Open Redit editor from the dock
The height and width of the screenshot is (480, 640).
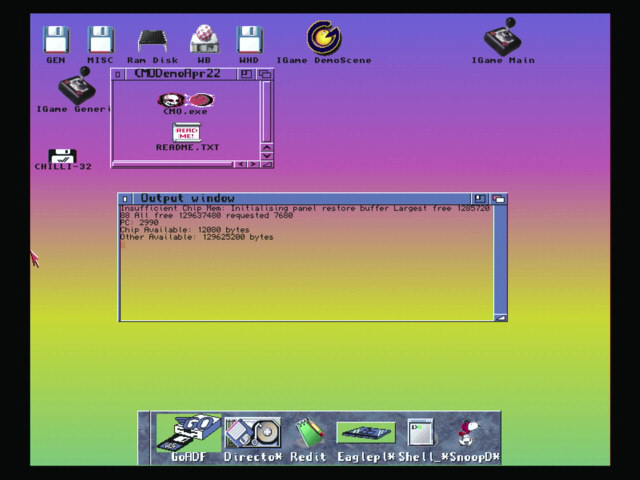tap(309, 433)
